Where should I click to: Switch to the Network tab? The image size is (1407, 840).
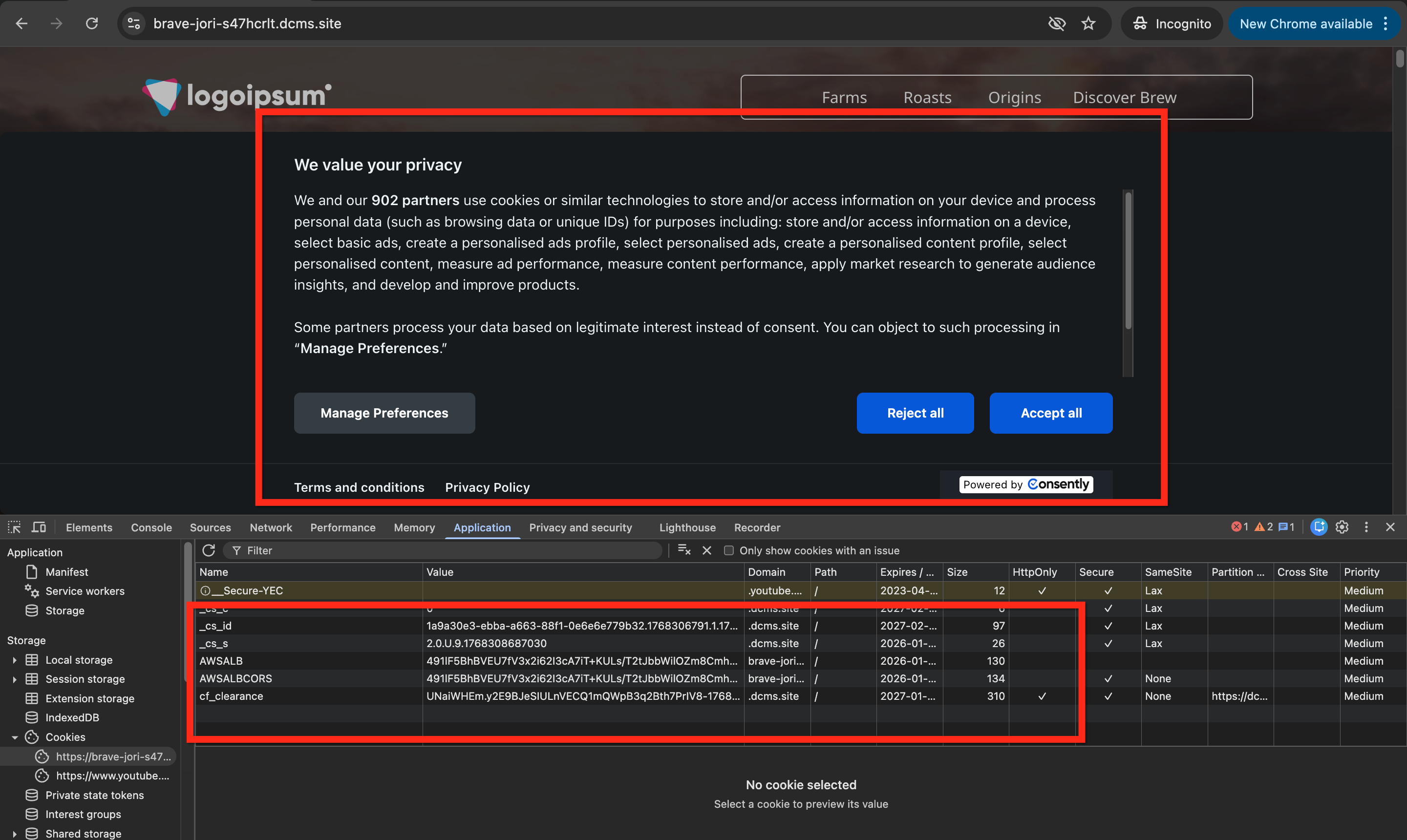click(271, 527)
